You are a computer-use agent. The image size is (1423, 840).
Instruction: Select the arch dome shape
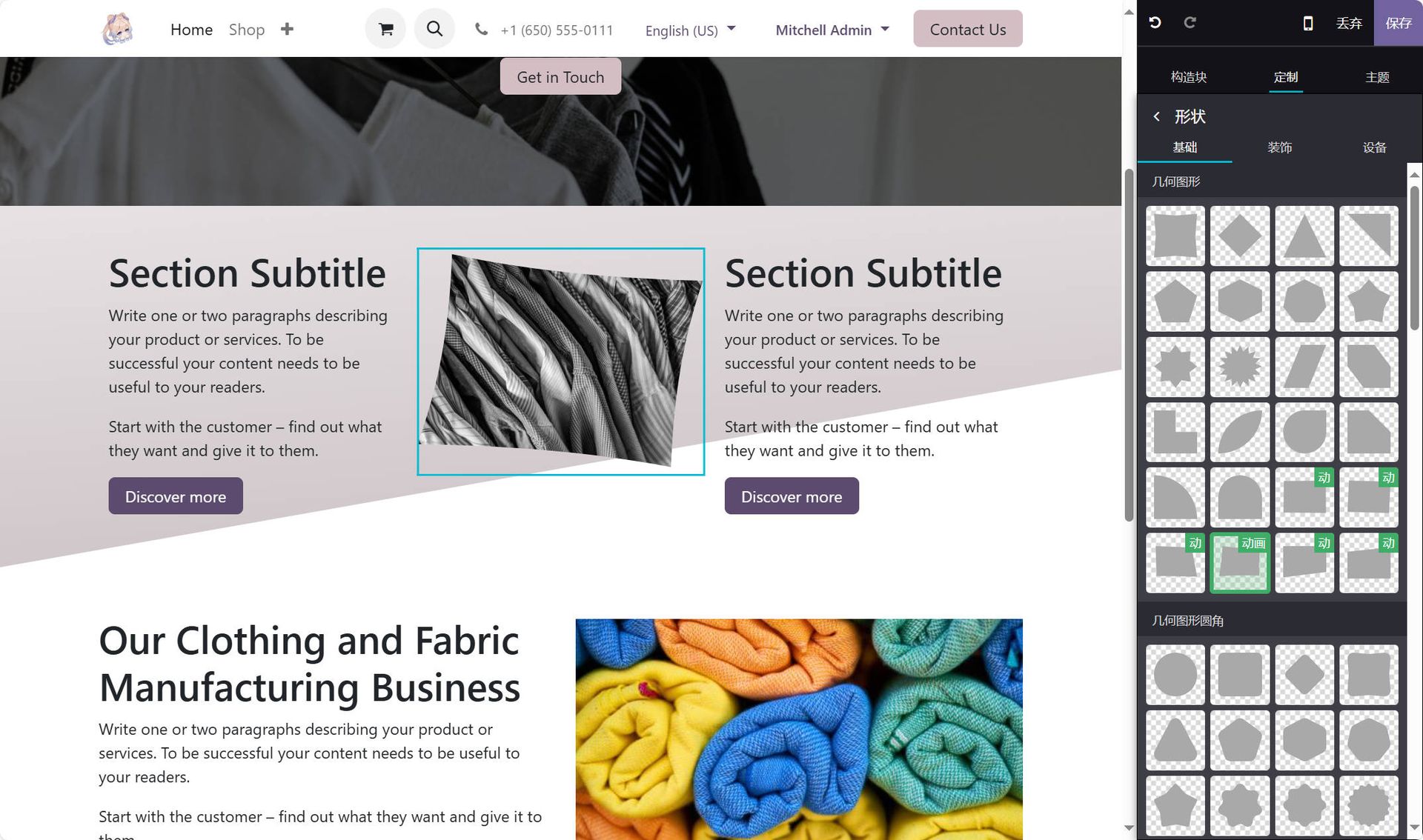[x=1240, y=496]
